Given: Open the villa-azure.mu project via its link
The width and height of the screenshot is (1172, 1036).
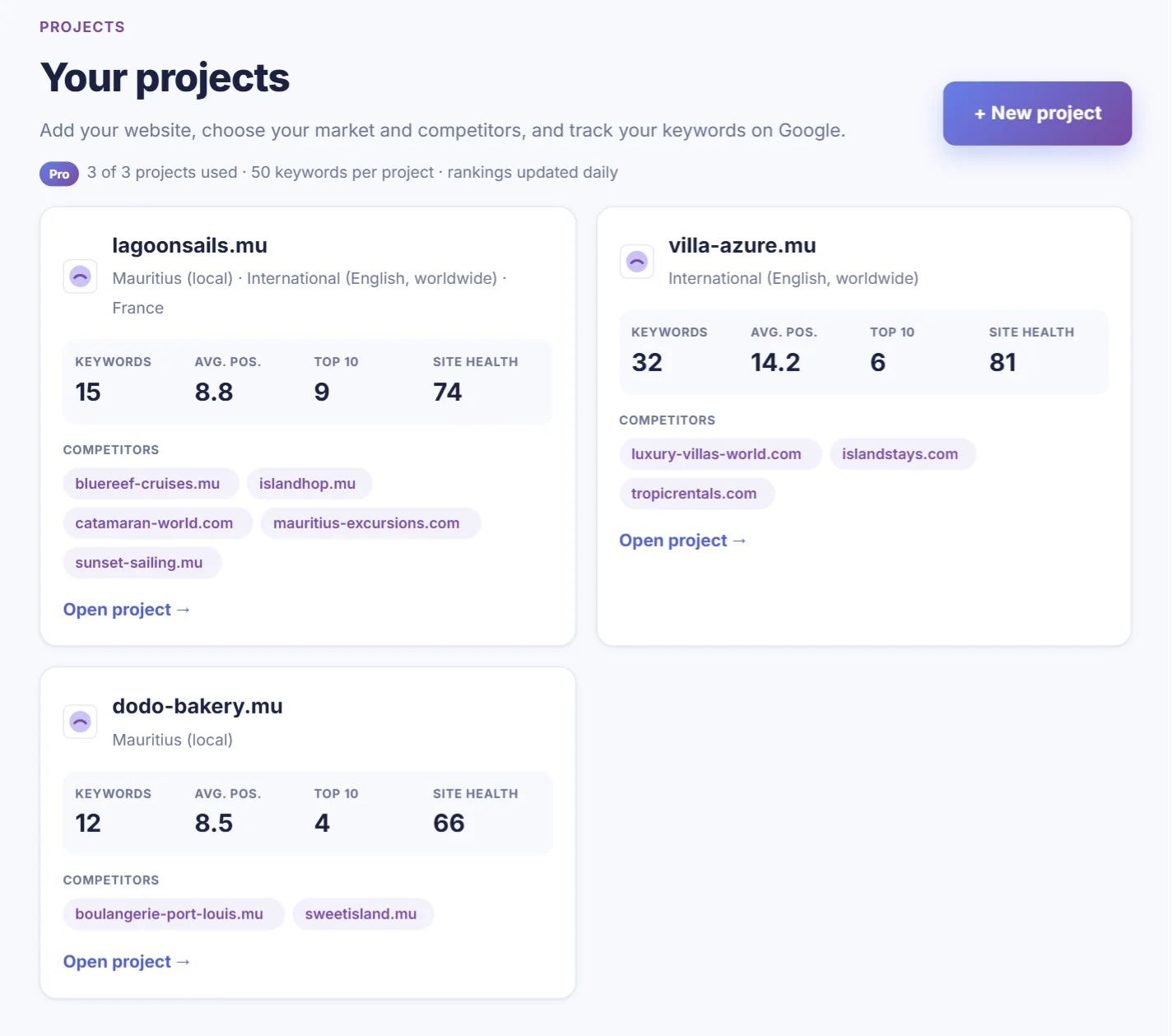Looking at the screenshot, I should [x=683, y=541].
